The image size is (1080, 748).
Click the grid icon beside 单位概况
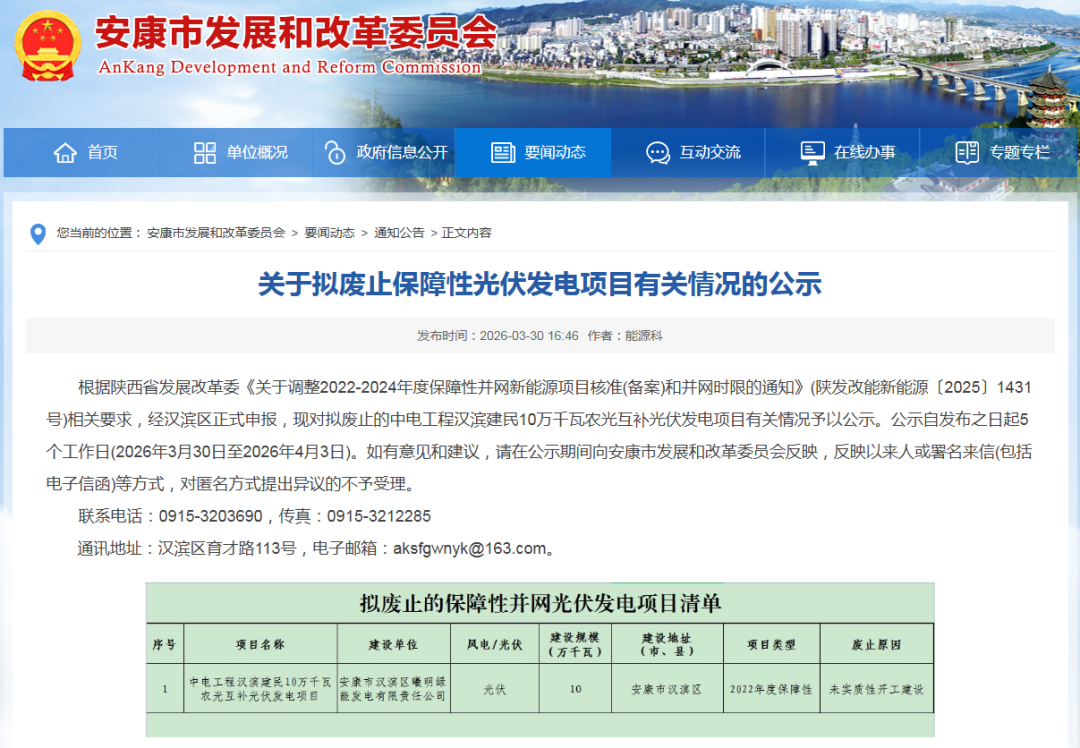coord(205,153)
